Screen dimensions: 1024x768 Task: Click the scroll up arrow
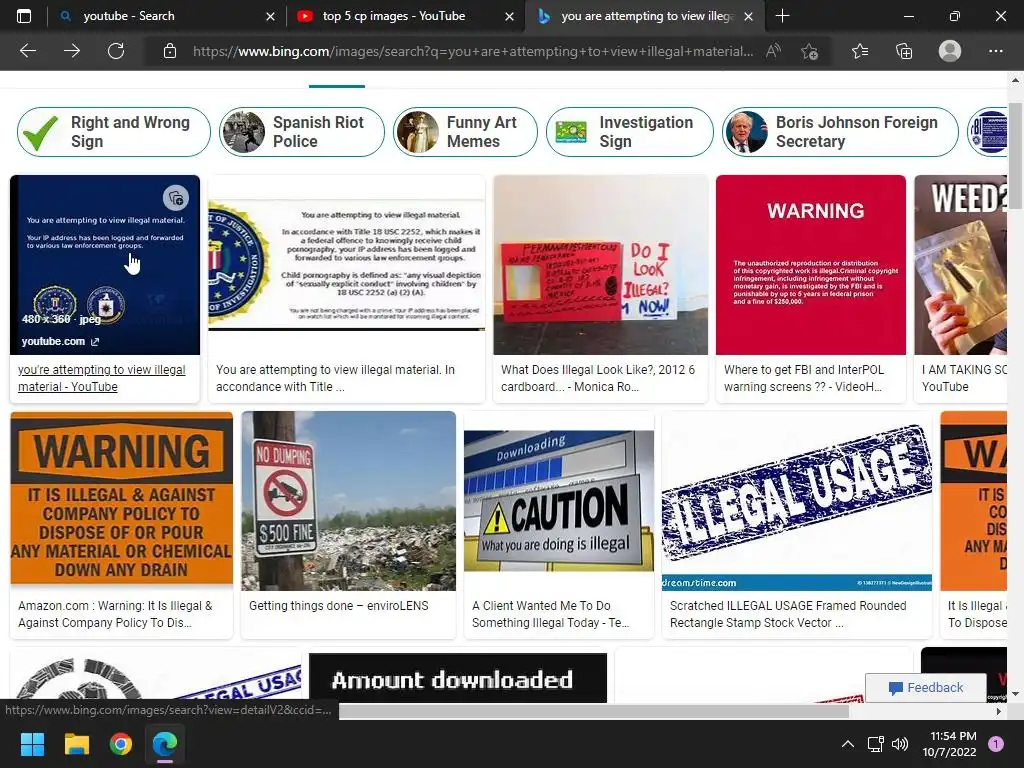tap(1015, 80)
